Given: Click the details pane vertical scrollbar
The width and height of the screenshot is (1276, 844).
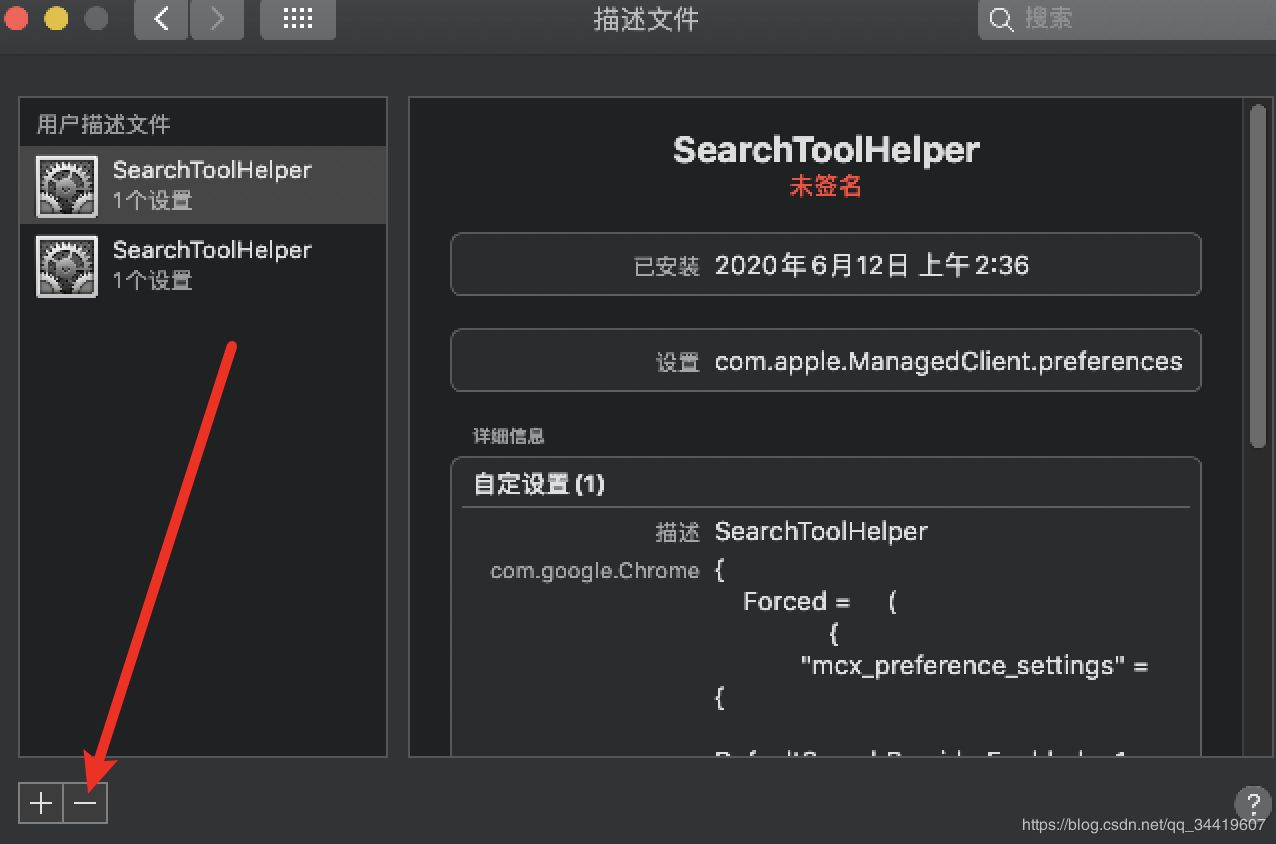Looking at the screenshot, I should point(1258,275).
